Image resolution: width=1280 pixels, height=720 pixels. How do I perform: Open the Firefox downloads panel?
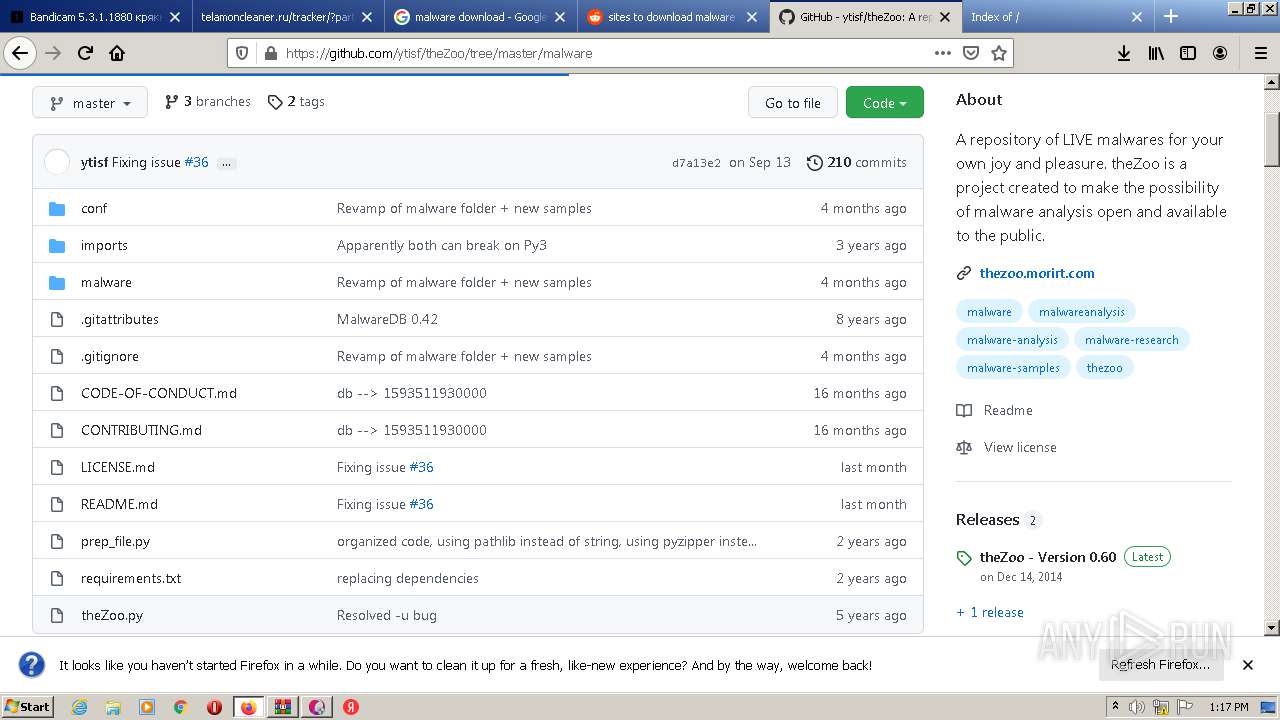point(1124,53)
